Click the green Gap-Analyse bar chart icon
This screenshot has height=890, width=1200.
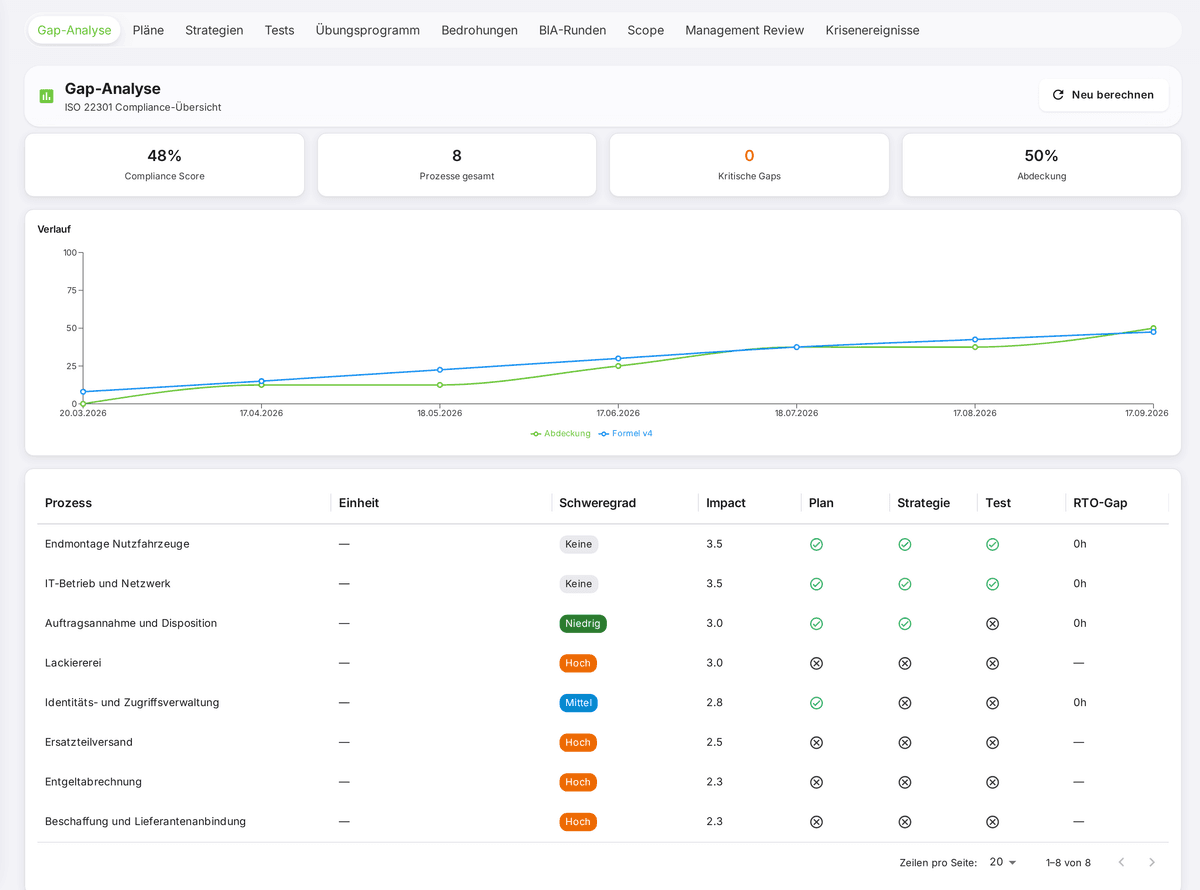click(x=46, y=96)
